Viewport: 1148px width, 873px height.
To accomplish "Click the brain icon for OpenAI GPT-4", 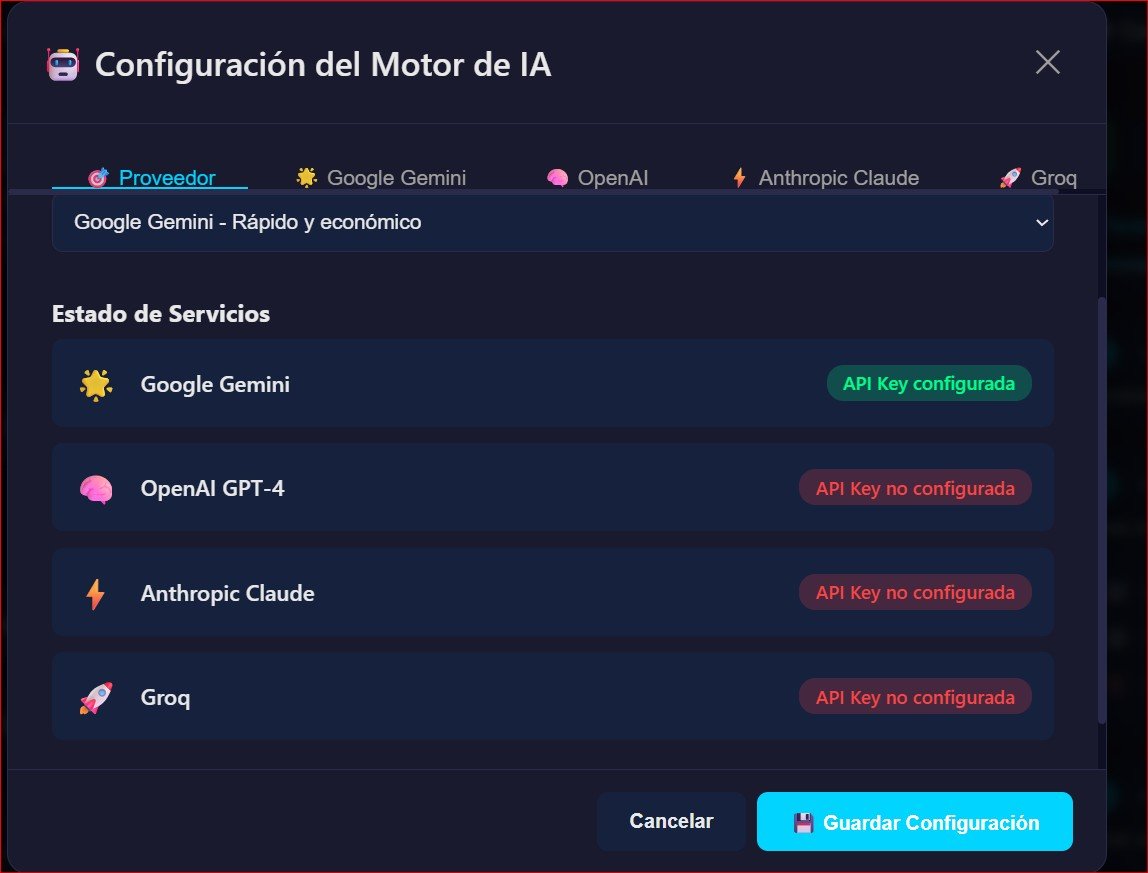I will [x=95, y=488].
